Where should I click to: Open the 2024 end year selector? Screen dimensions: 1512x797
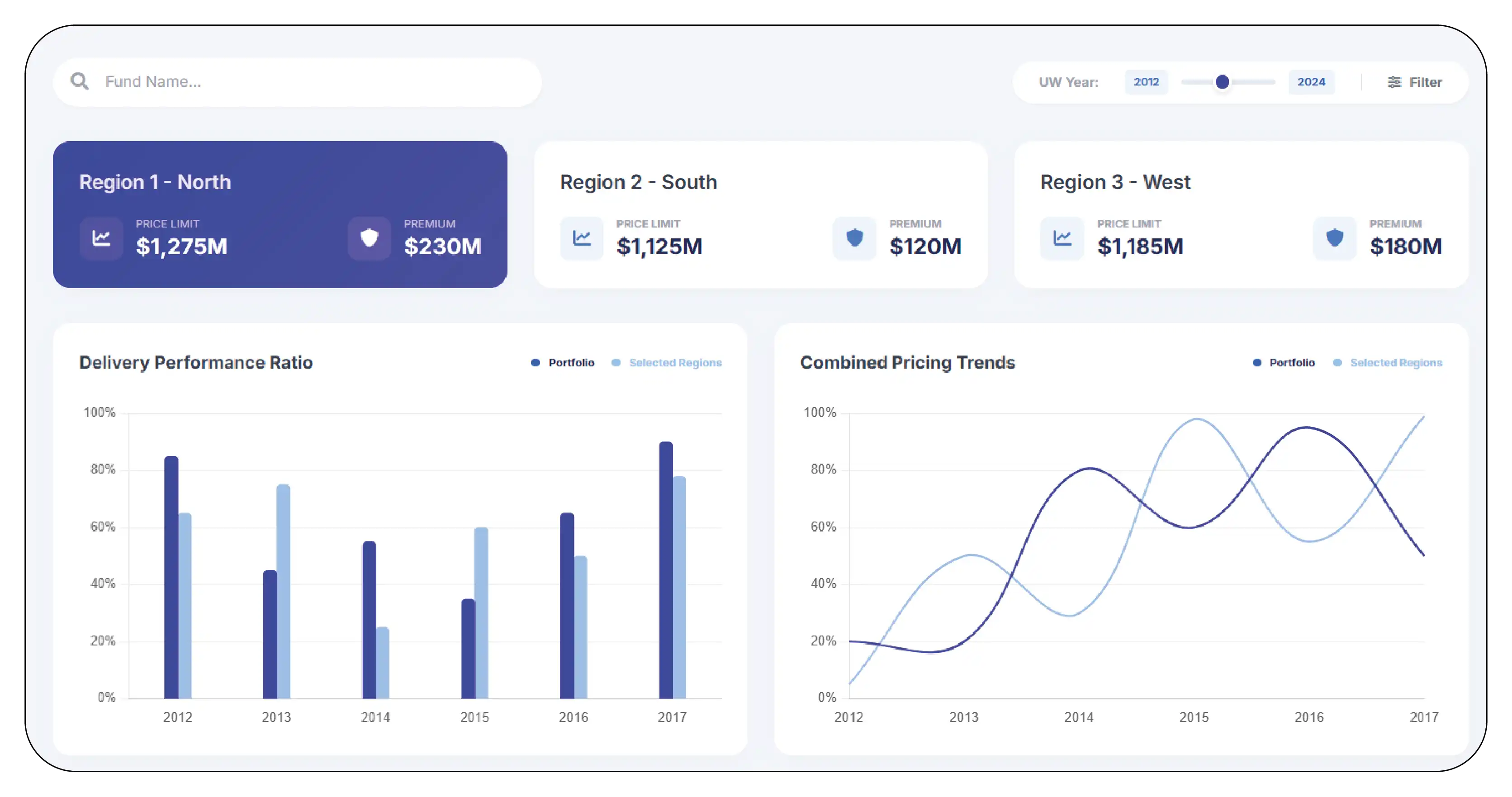(x=1311, y=82)
